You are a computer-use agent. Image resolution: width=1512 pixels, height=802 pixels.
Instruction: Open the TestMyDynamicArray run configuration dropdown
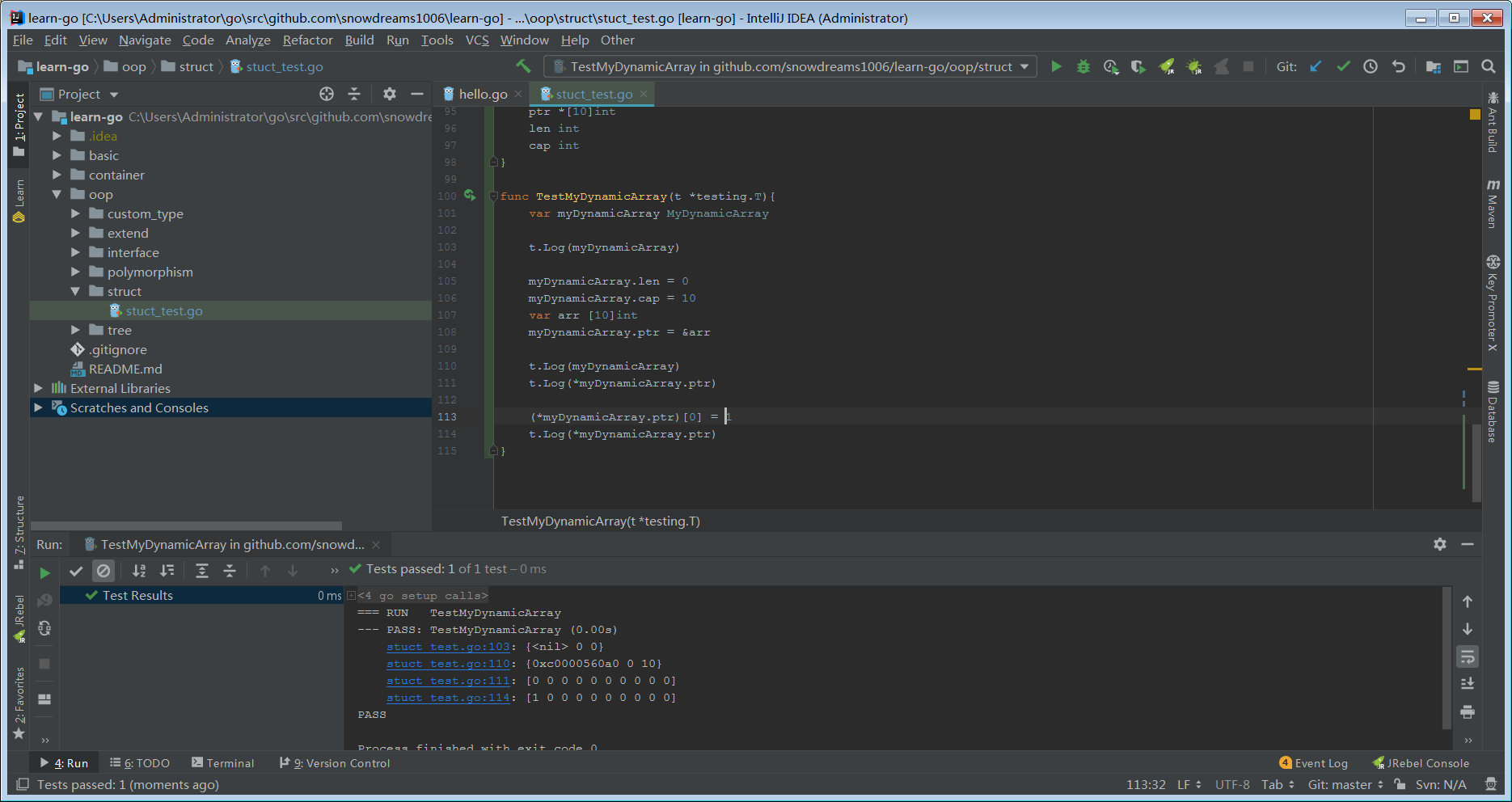pyautogui.click(x=1024, y=66)
